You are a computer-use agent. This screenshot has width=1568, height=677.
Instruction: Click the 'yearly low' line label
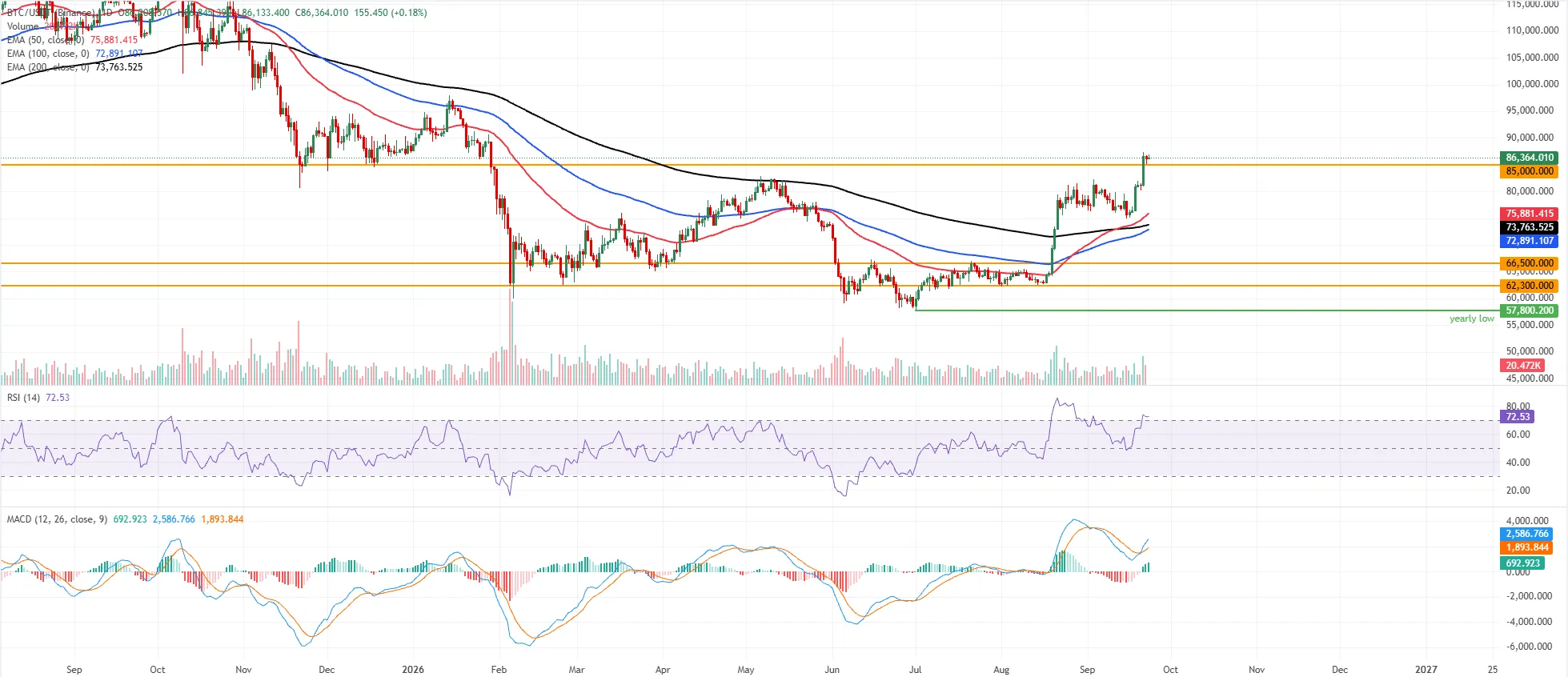point(1471,318)
